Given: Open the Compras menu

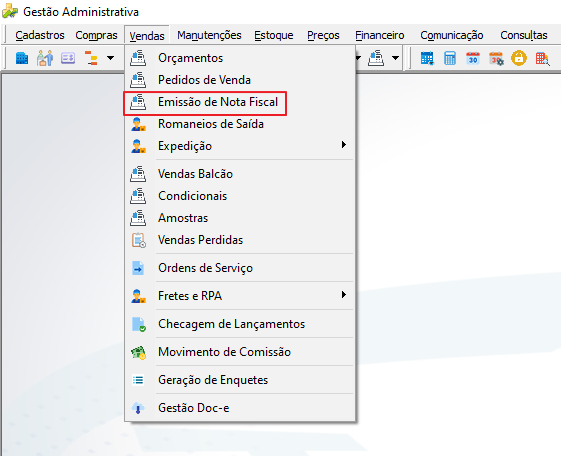Looking at the screenshot, I should click(x=96, y=35).
